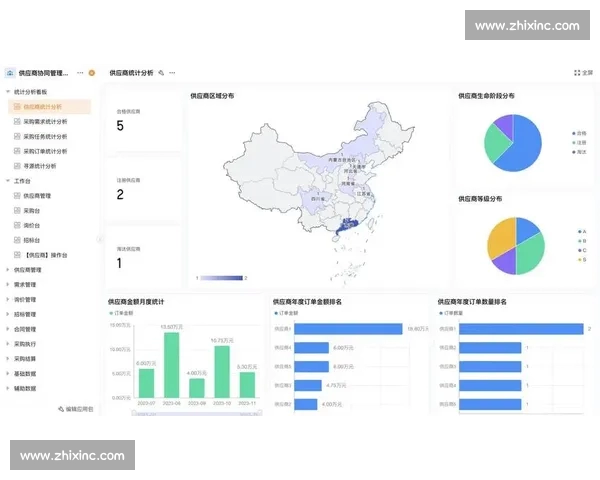Expand the 采购执行 section
This screenshot has height=480, width=600.
(8, 344)
